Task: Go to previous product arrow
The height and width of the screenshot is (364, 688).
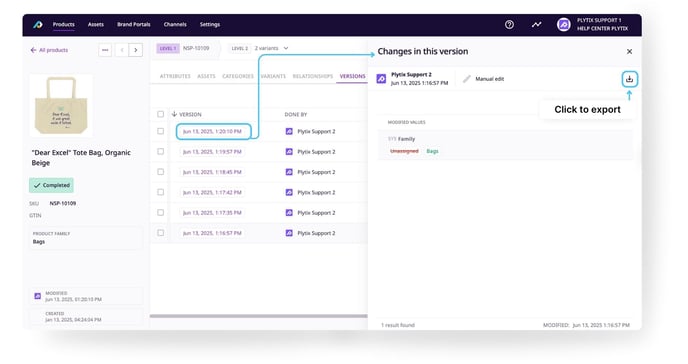Action: pos(122,50)
